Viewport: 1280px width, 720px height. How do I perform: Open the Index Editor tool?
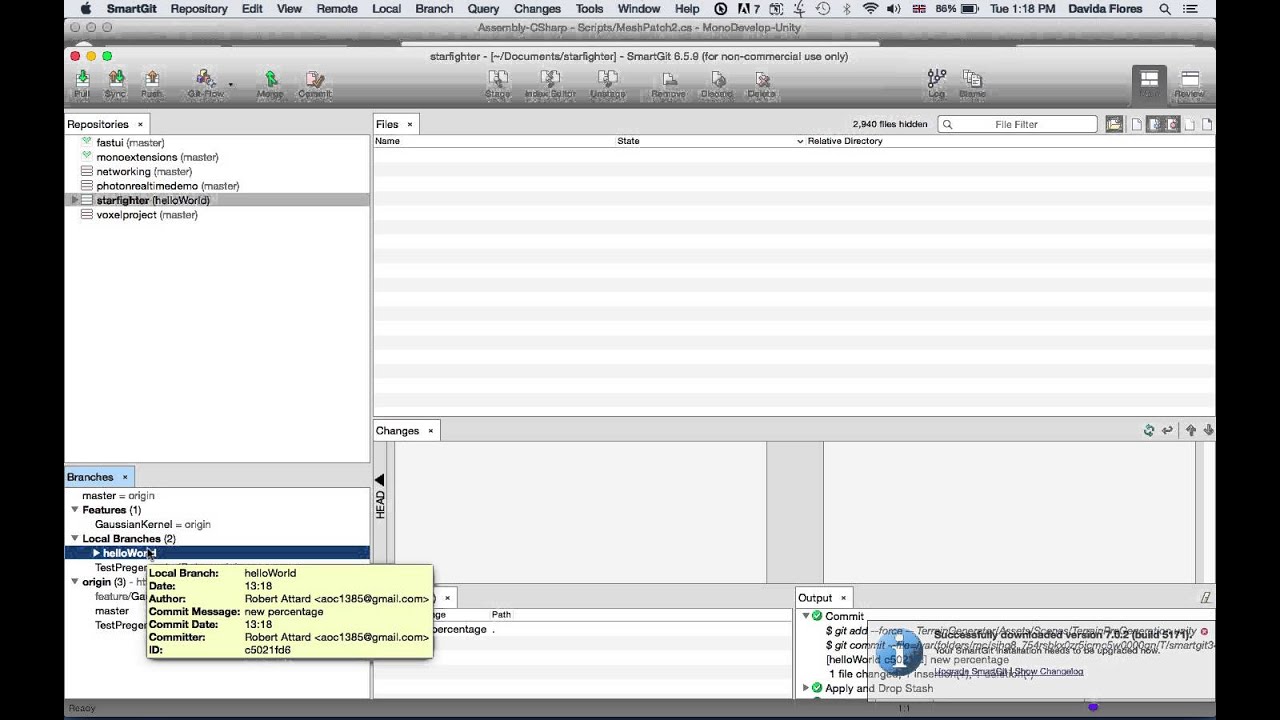pos(550,83)
